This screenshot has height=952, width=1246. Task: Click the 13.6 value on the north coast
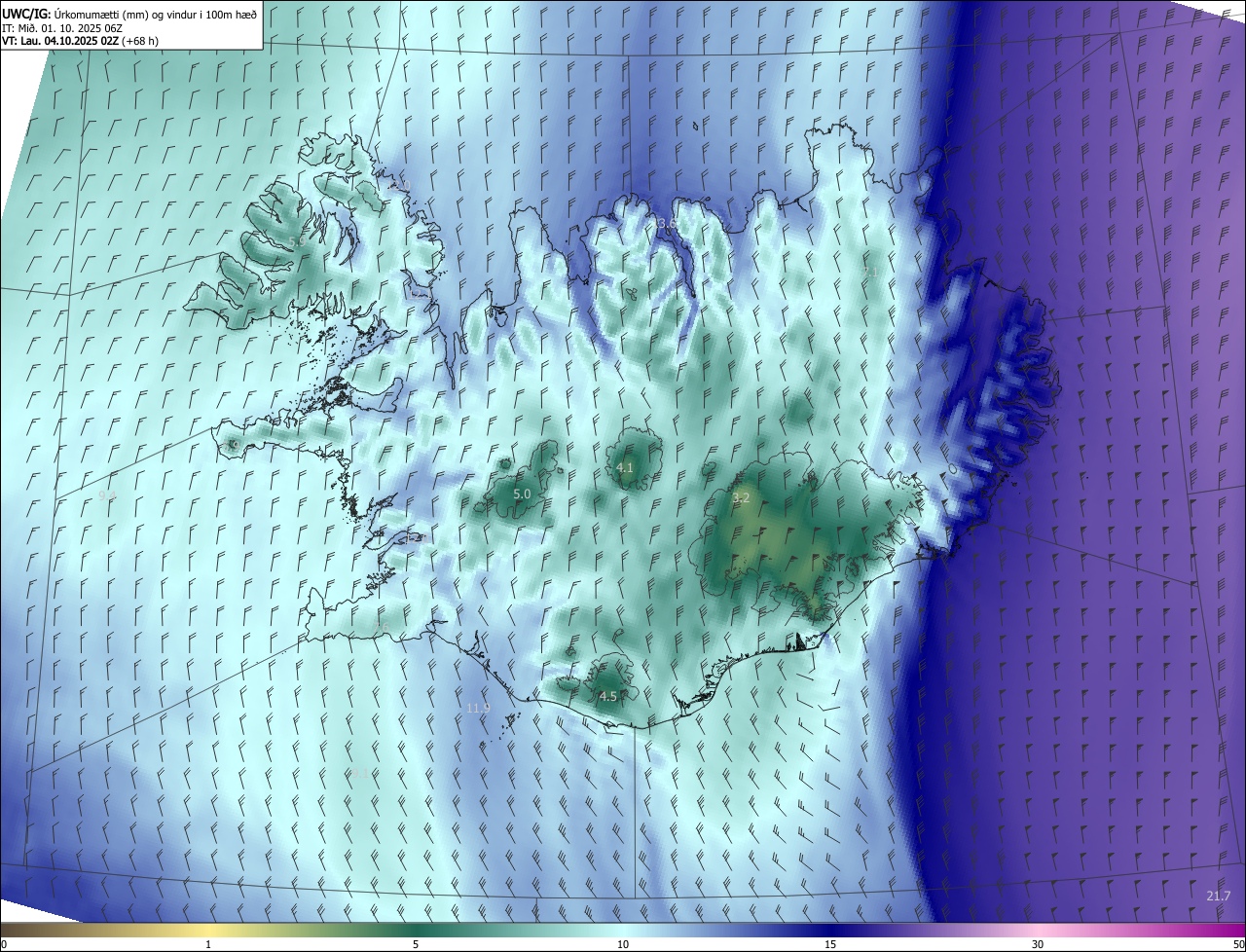[665, 224]
